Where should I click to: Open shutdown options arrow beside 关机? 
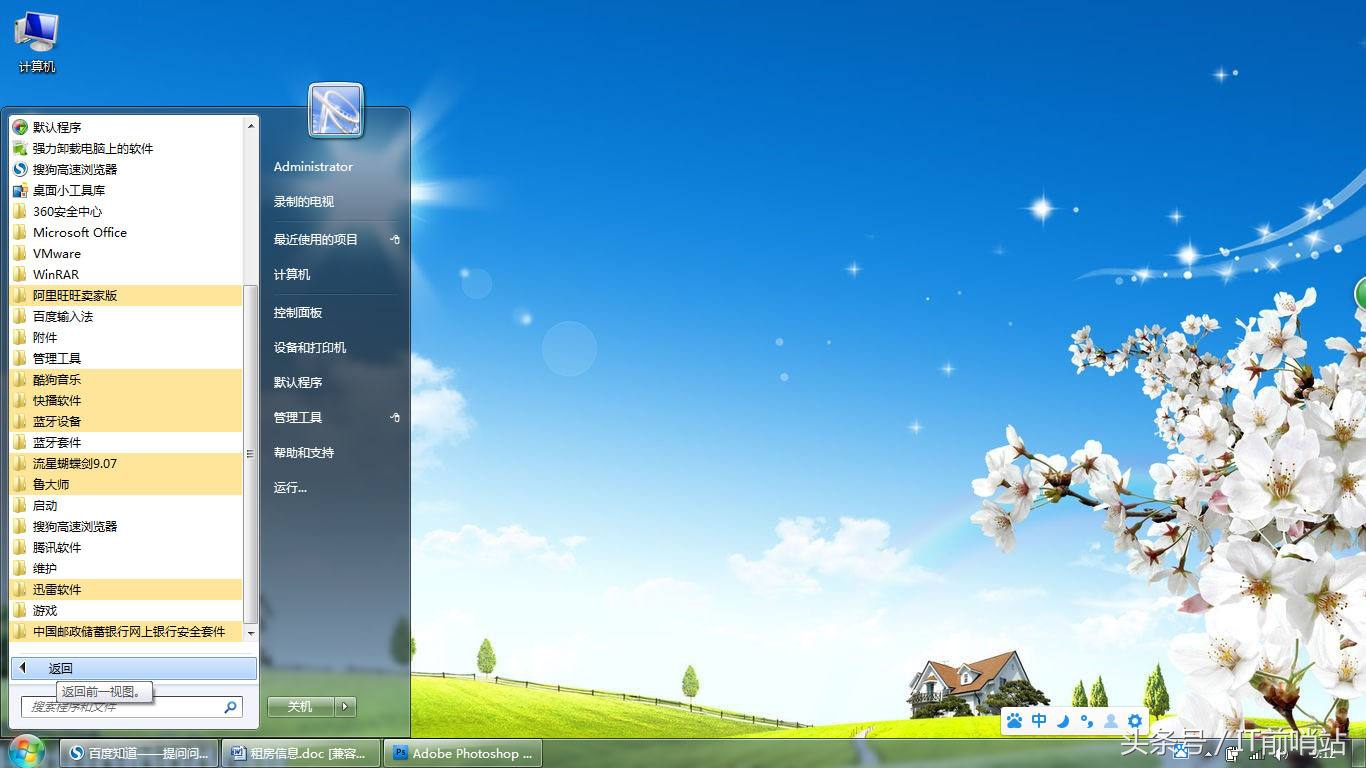[345, 706]
